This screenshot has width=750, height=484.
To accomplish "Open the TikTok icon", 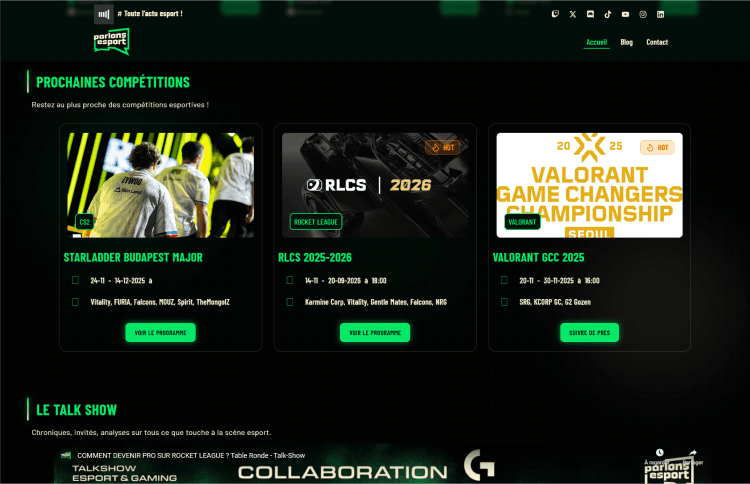I will pos(608,14).
